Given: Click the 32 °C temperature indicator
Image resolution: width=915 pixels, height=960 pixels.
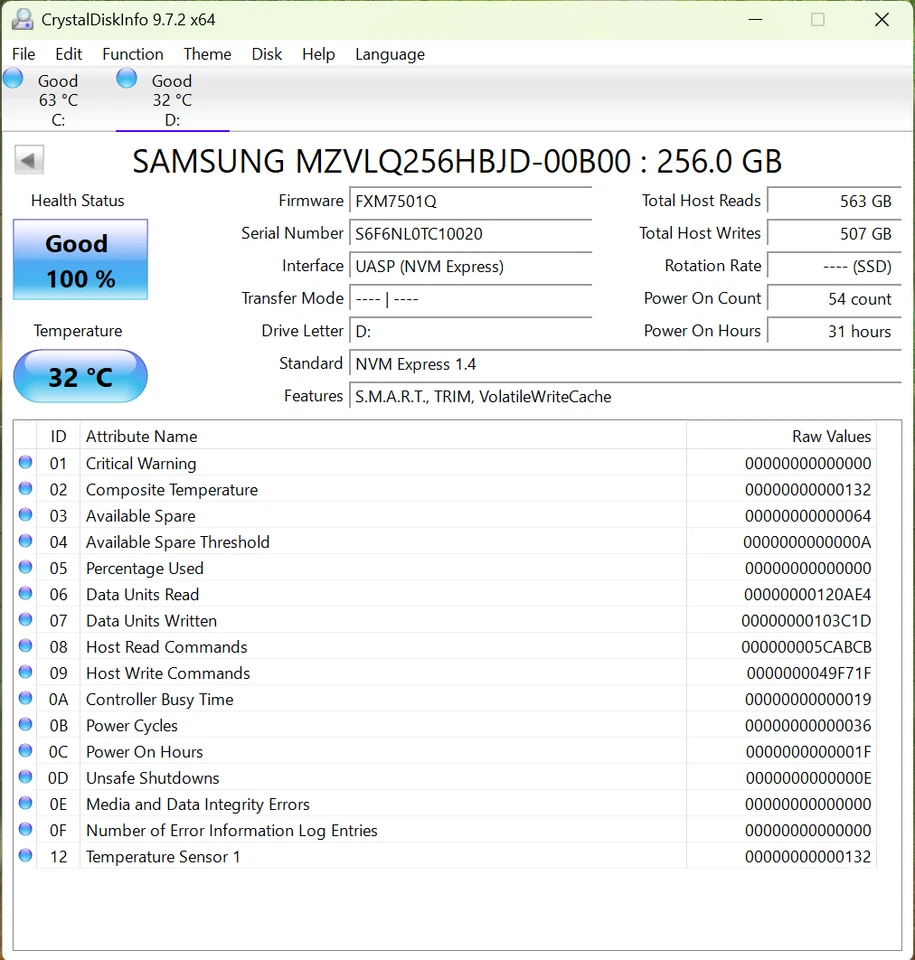Looking at the screenshot, I should click(x=79, y=376).
